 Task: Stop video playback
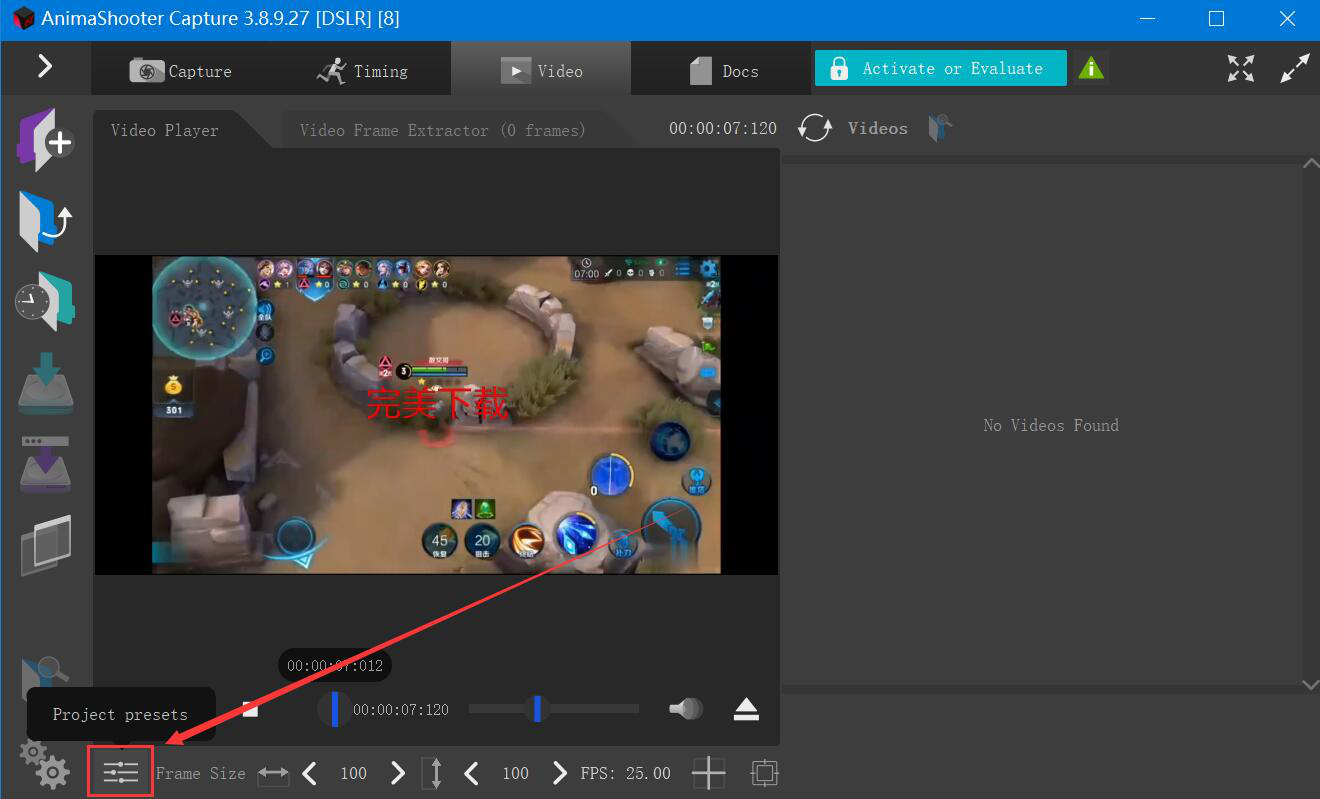[x=250, y=709]
